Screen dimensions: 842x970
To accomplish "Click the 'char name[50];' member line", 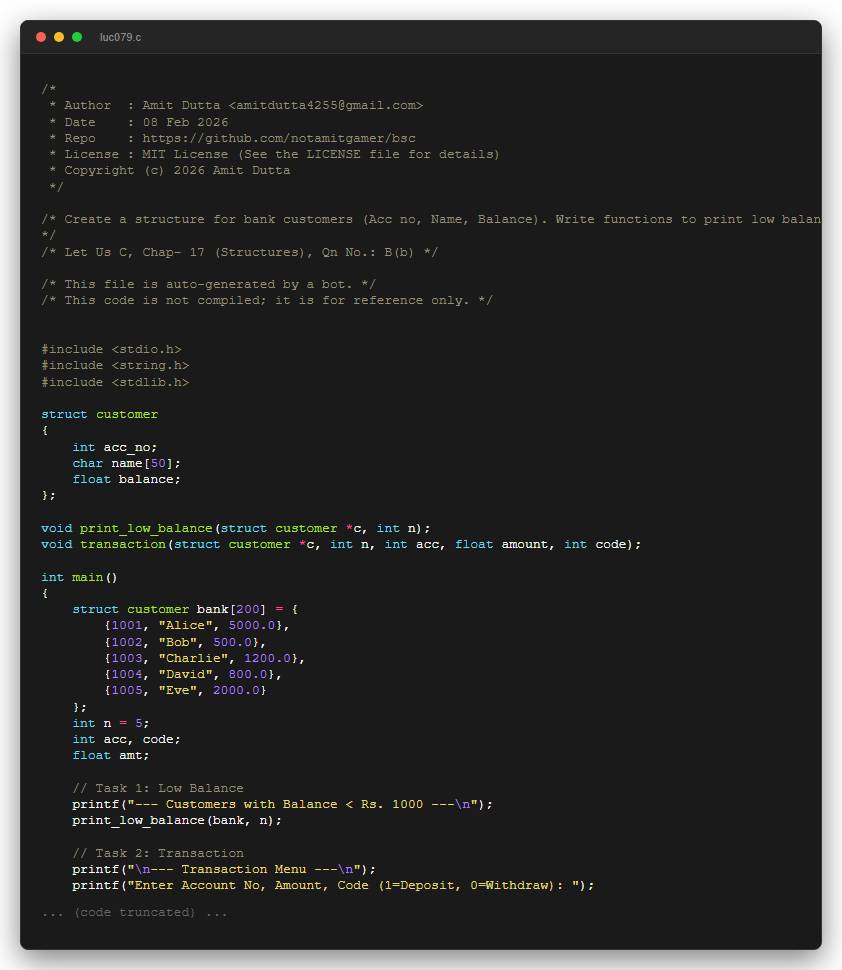I will click(x=127, y=463).
